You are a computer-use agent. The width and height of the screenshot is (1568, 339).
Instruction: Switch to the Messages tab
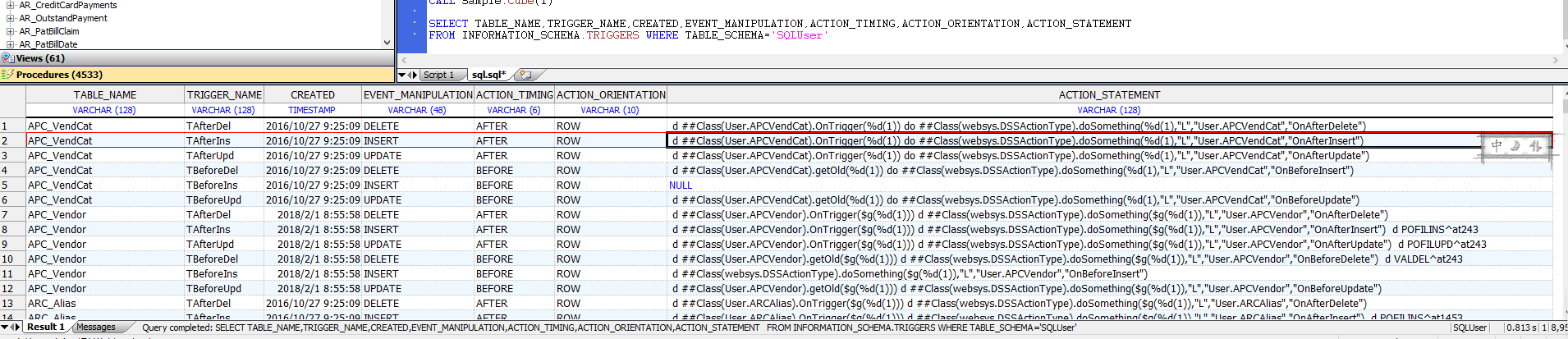point(96,328)
